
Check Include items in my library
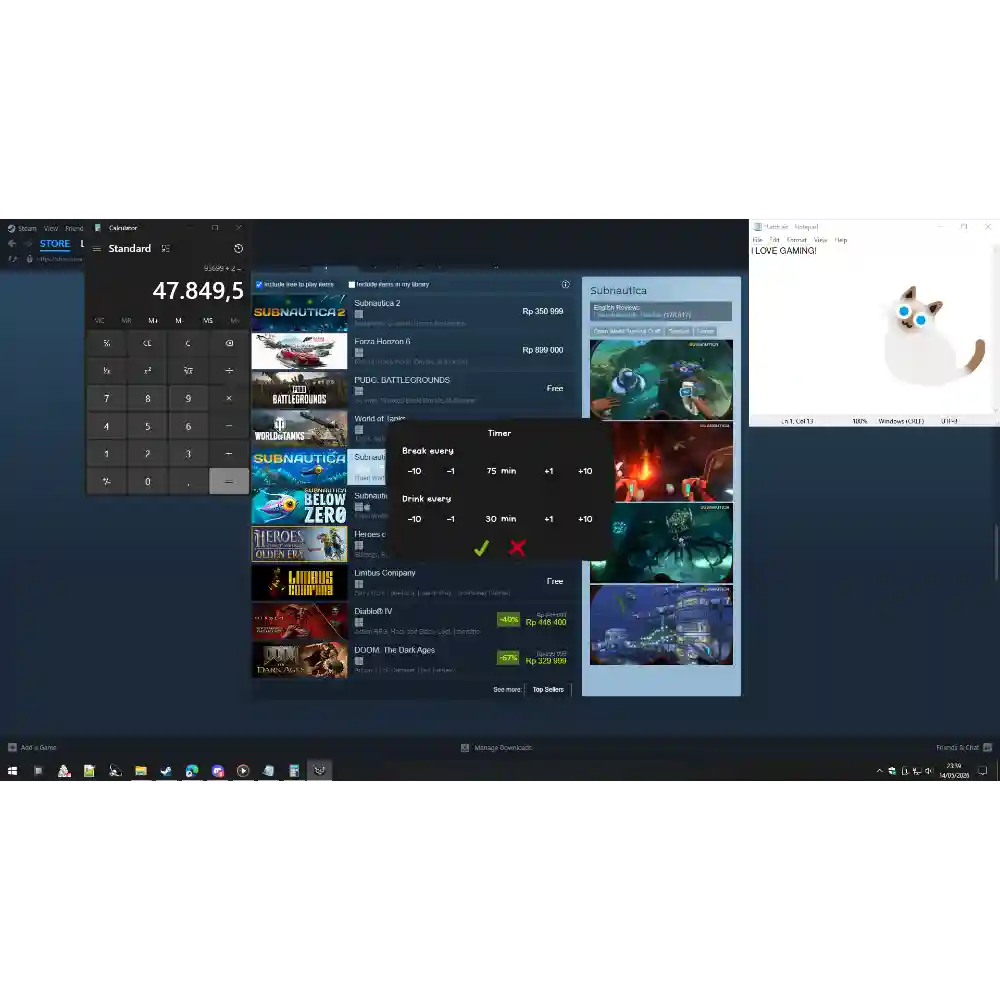351,284
